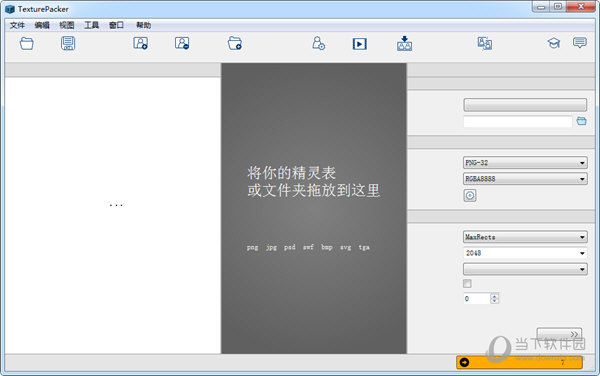Click the TexturePacker cube icon in title bar
The image size is (600, 376).
pyautogui.click(x=10, y=9)
